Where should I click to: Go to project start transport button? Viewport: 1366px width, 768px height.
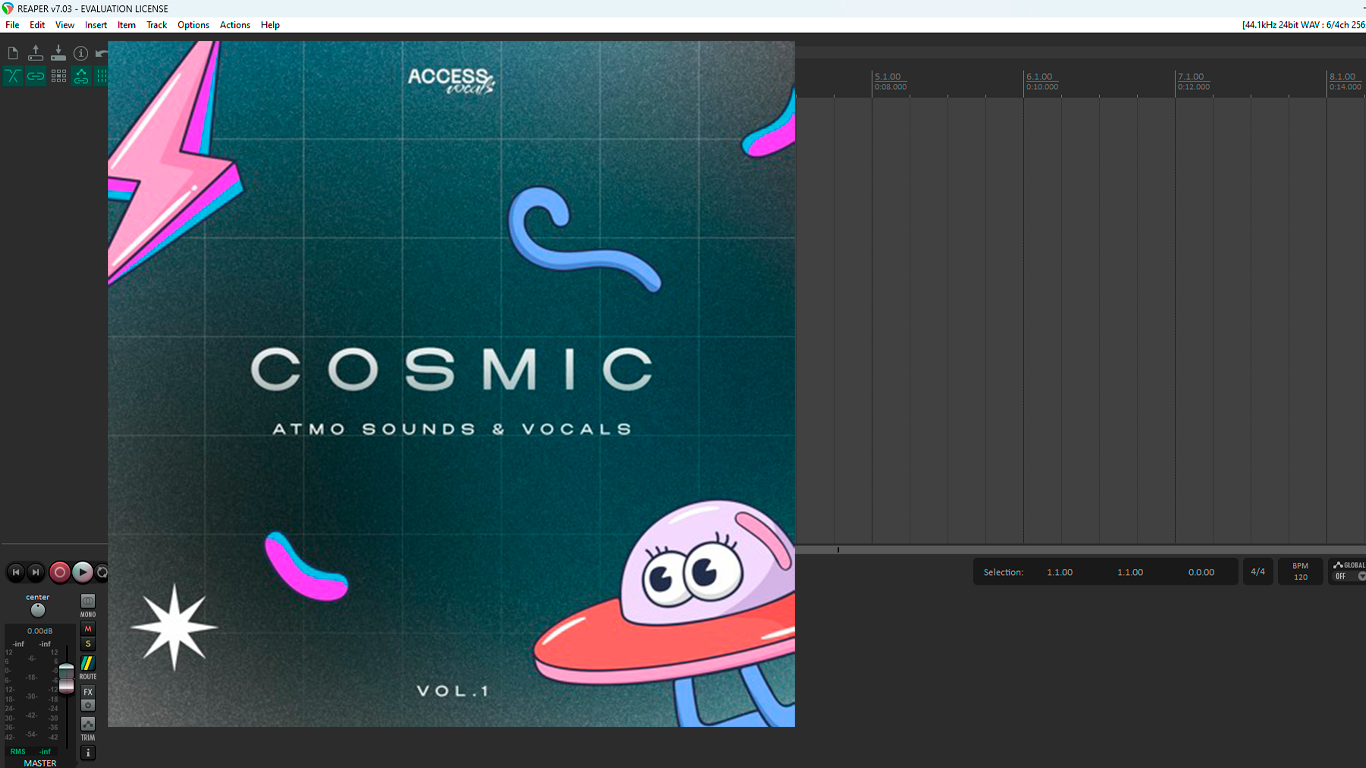pos(15,572)
